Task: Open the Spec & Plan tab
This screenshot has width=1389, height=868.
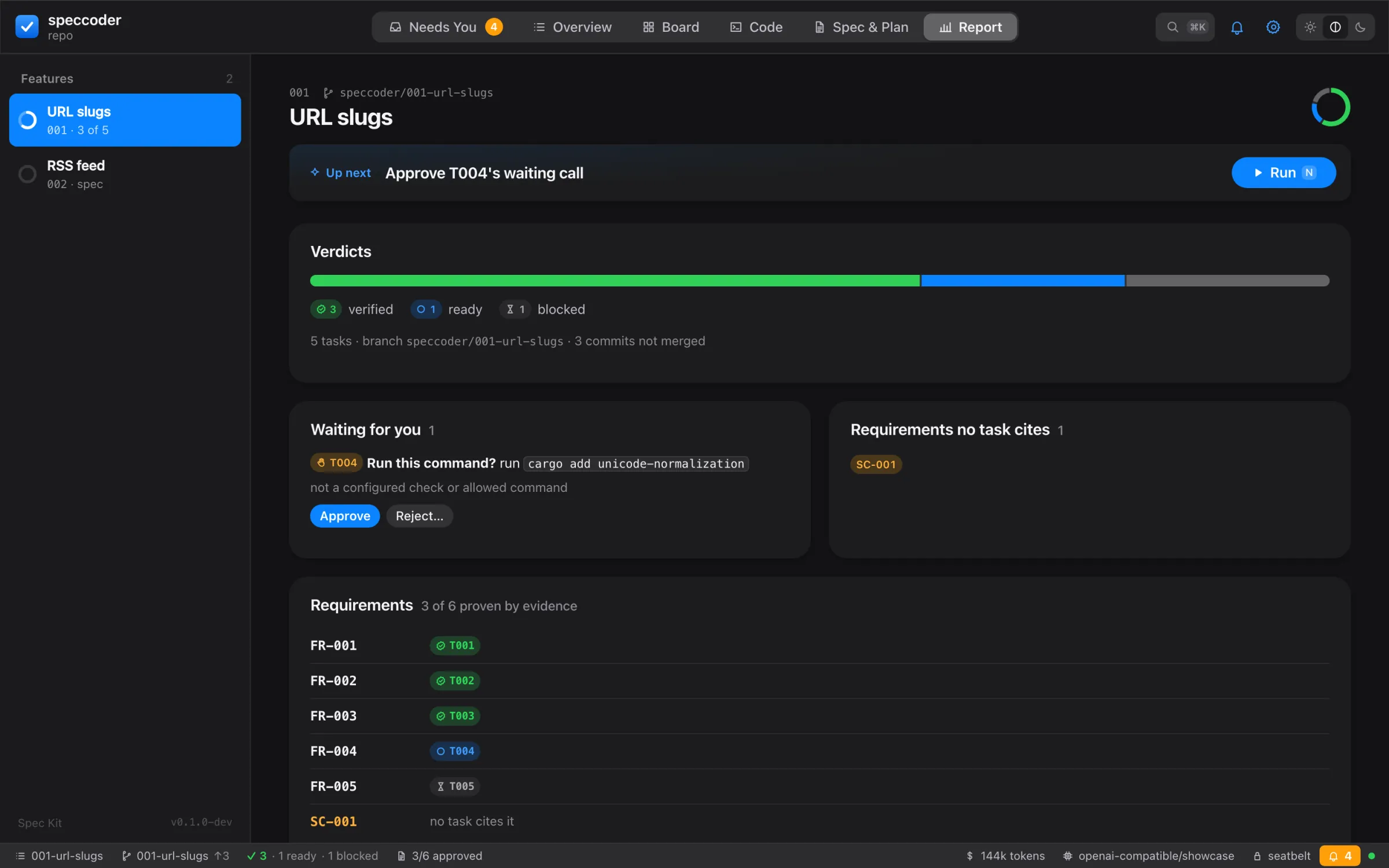Action: click(x=861, y=27)
